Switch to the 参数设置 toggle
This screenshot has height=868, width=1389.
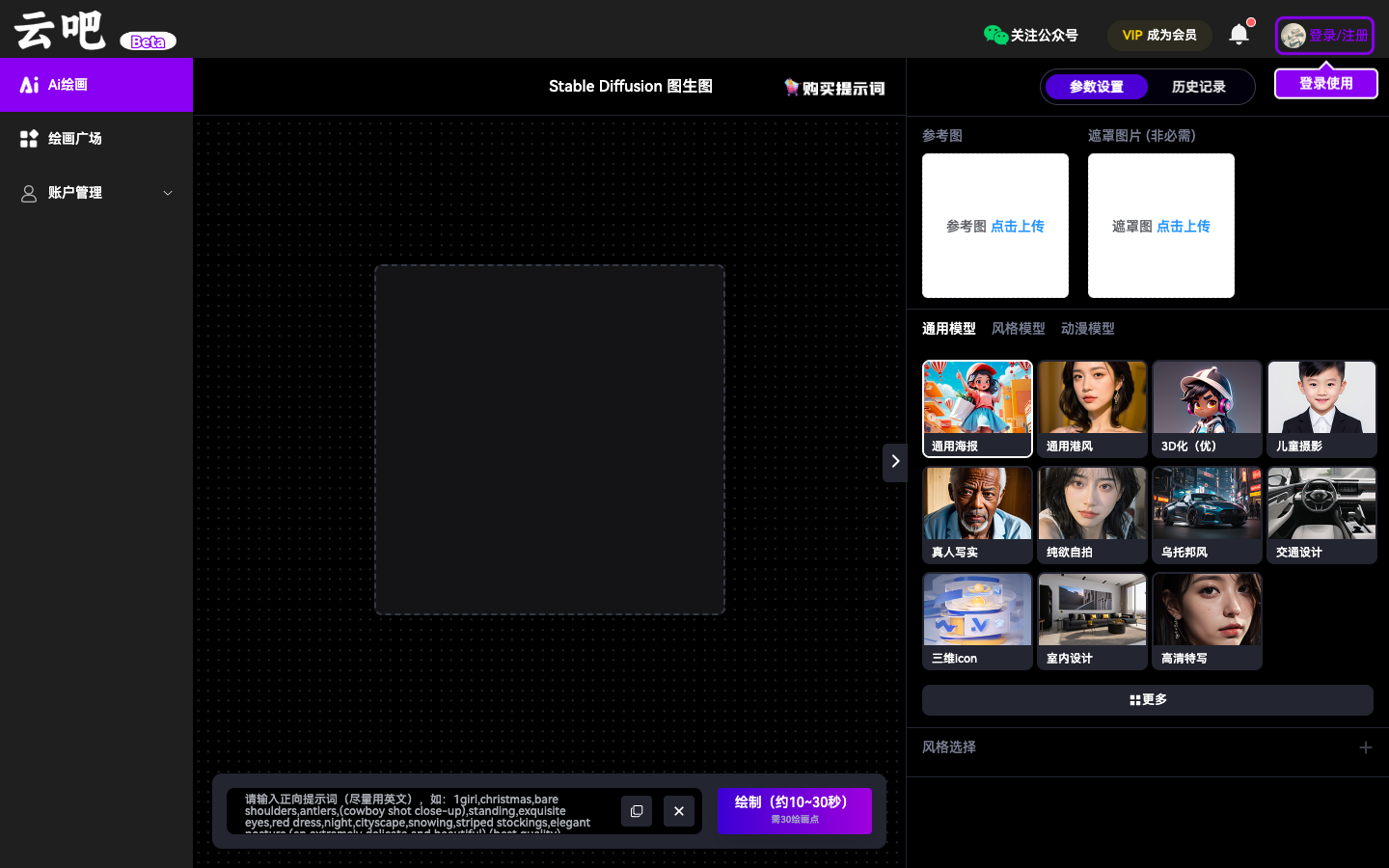(1096, 87)
